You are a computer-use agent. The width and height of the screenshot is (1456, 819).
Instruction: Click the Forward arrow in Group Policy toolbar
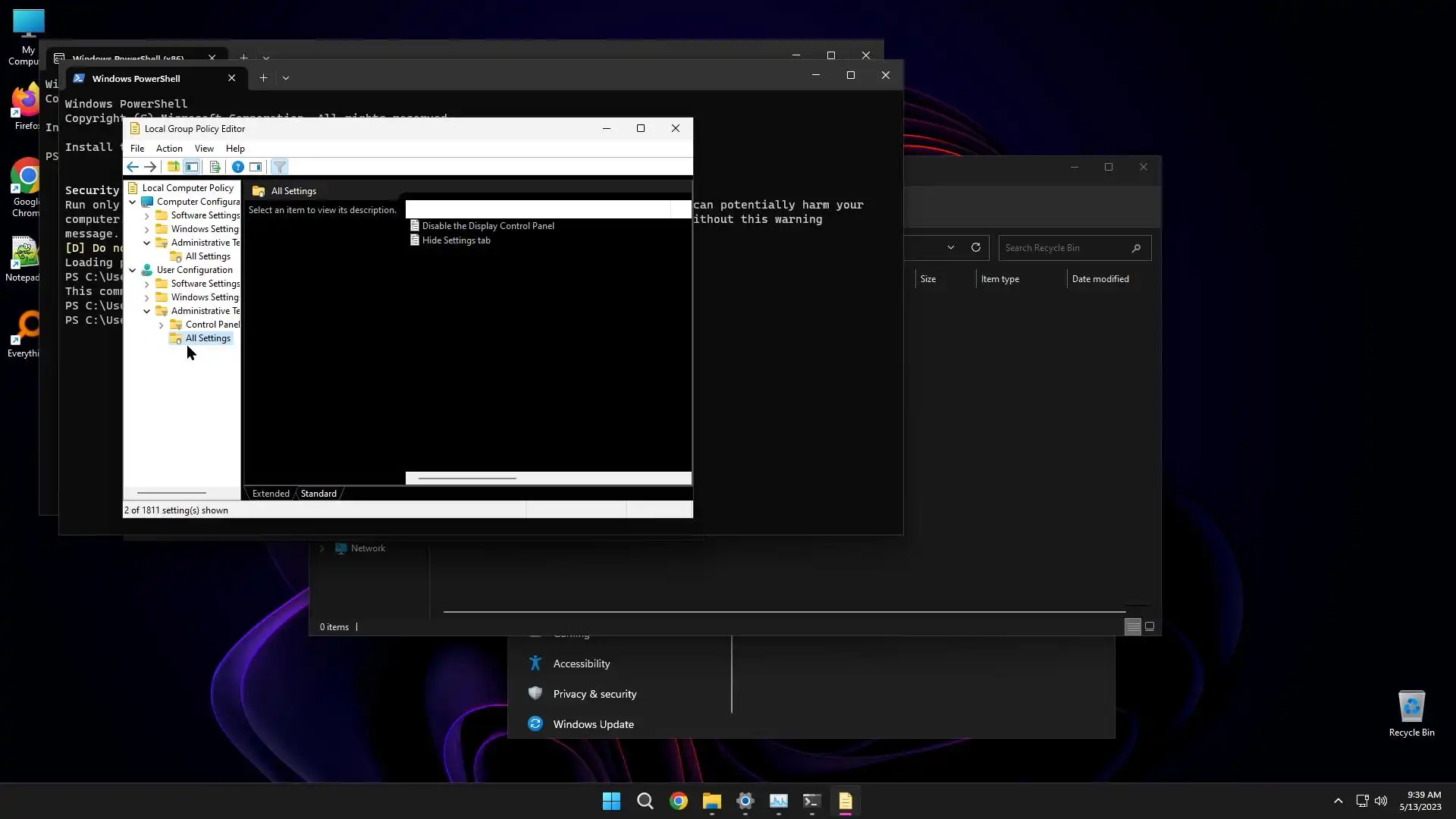tap(150, 167)
